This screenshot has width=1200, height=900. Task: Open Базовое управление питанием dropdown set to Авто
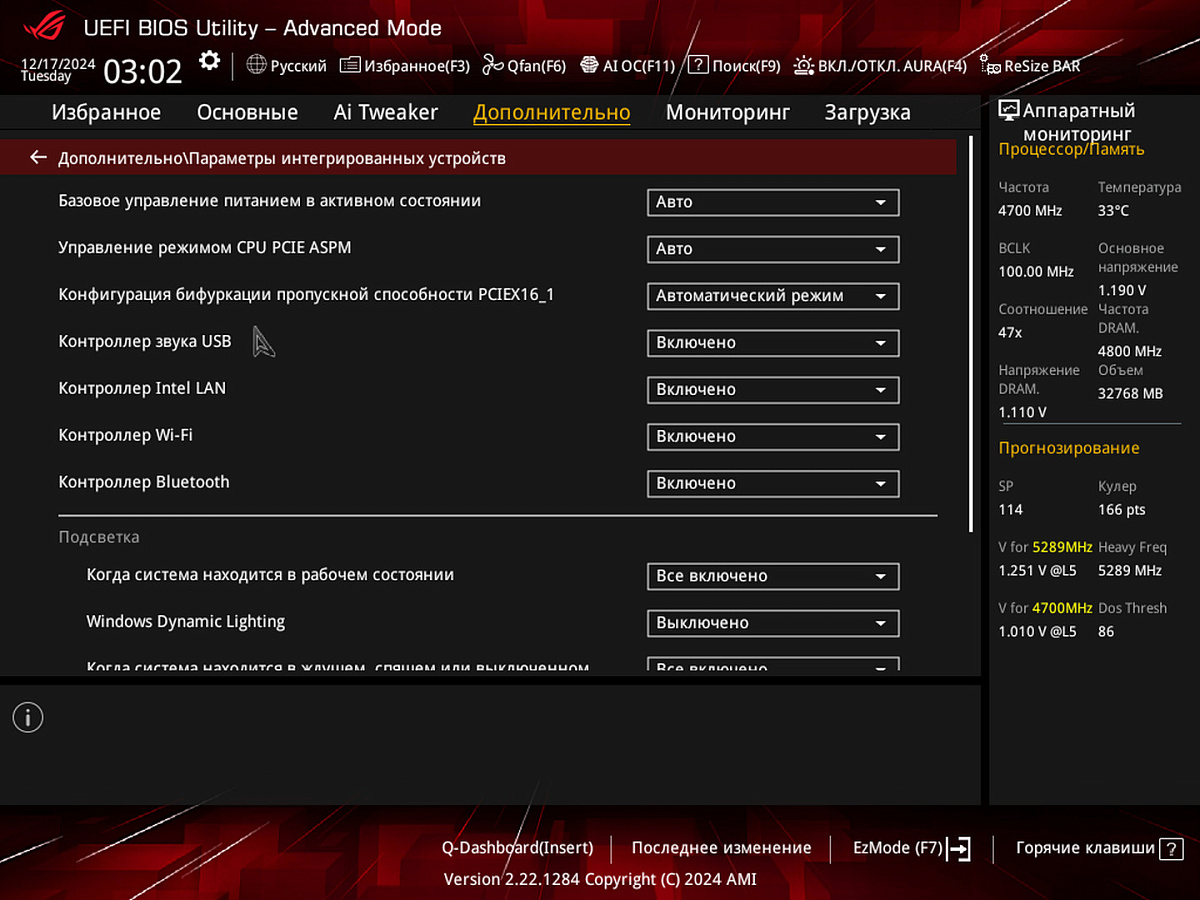773,202
